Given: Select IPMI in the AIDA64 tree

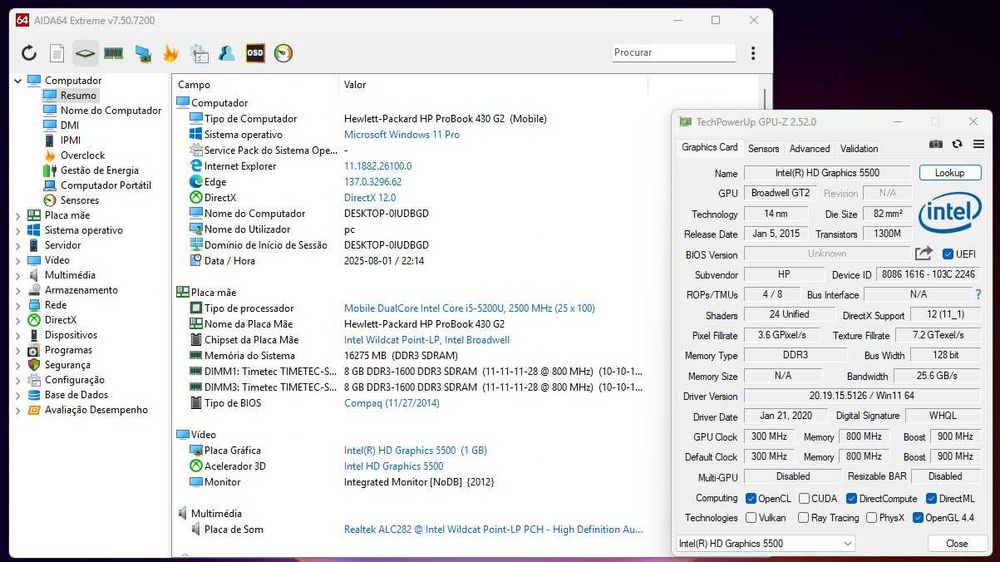Looking at the screenshot, I should [x=70, y=140].
